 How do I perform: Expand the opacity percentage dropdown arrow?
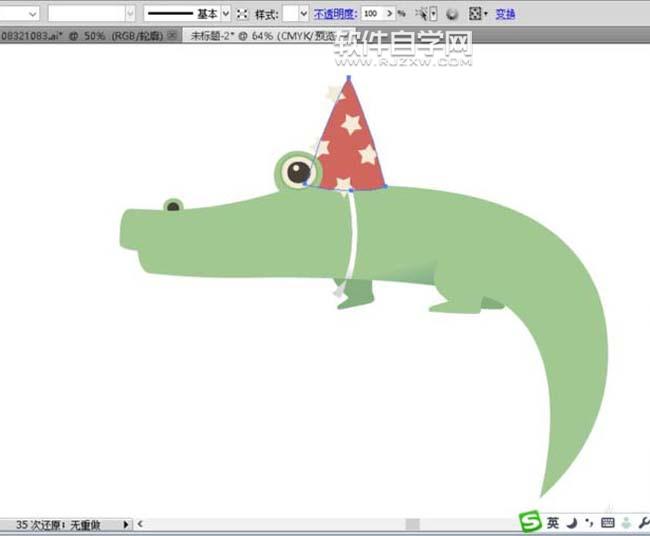[x=390, y=14]
